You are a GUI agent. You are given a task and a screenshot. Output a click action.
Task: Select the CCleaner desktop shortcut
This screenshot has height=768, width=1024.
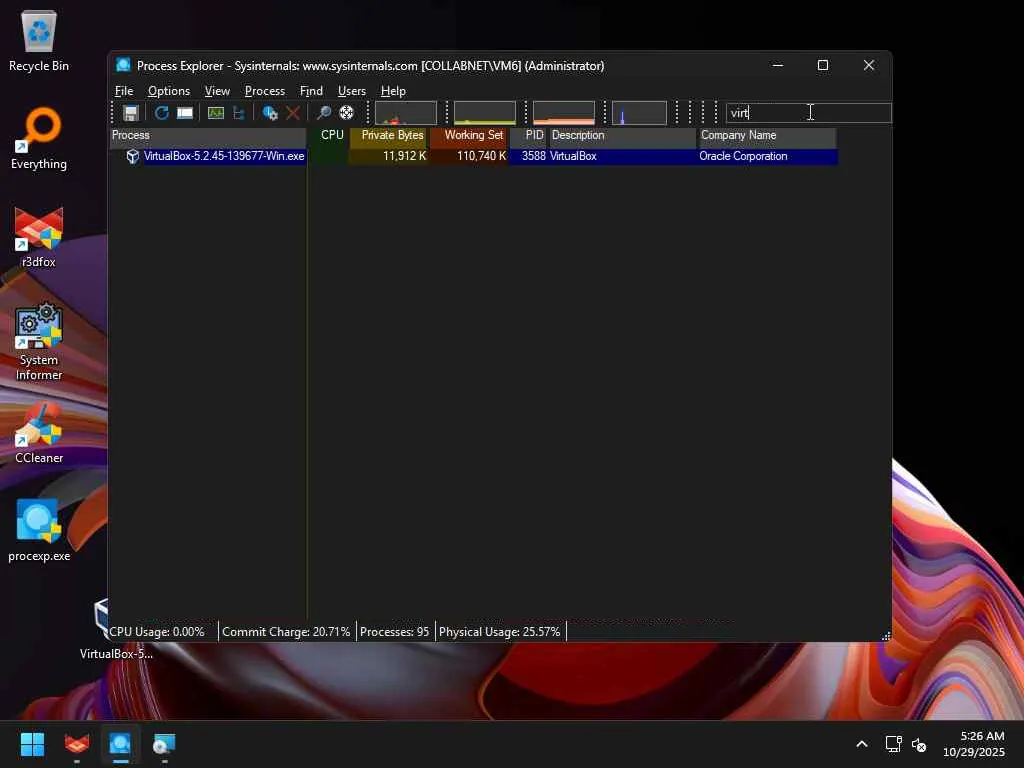coord(39,432)
